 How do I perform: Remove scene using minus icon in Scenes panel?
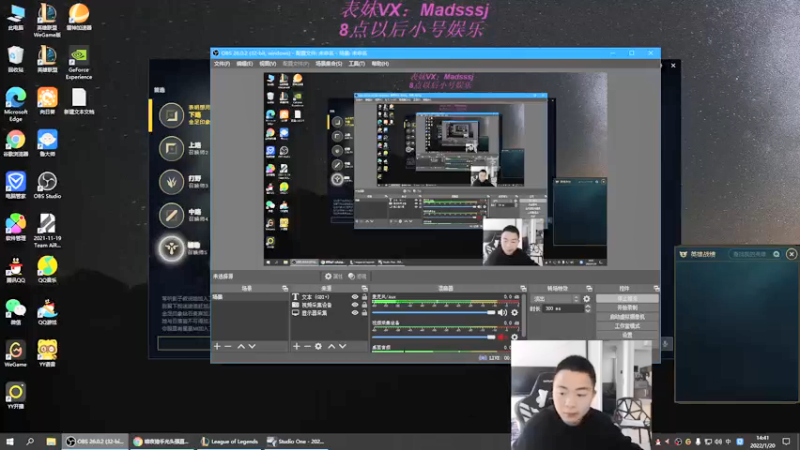click(228, 346)
